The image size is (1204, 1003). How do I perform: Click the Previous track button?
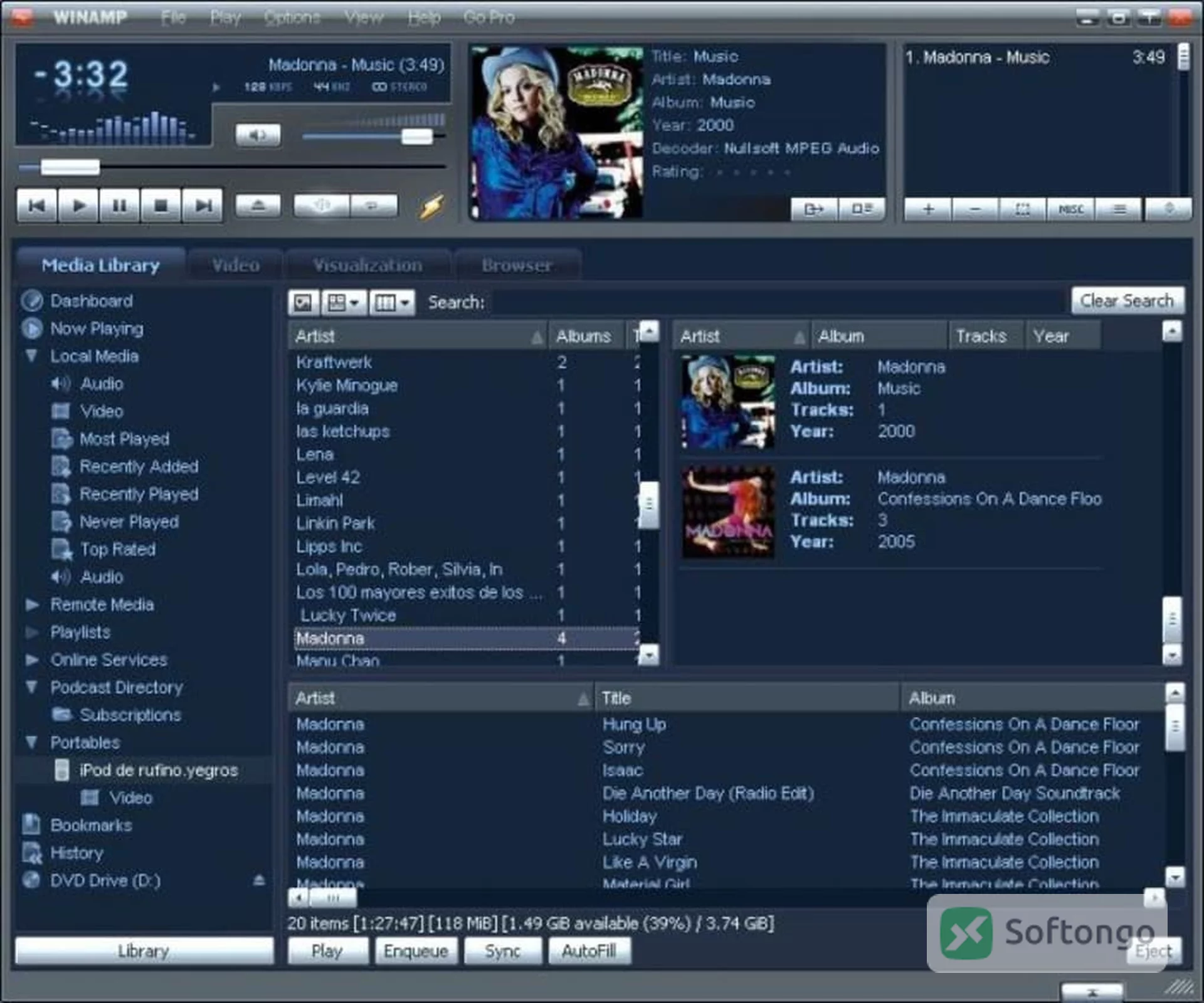tap(37, 206)
